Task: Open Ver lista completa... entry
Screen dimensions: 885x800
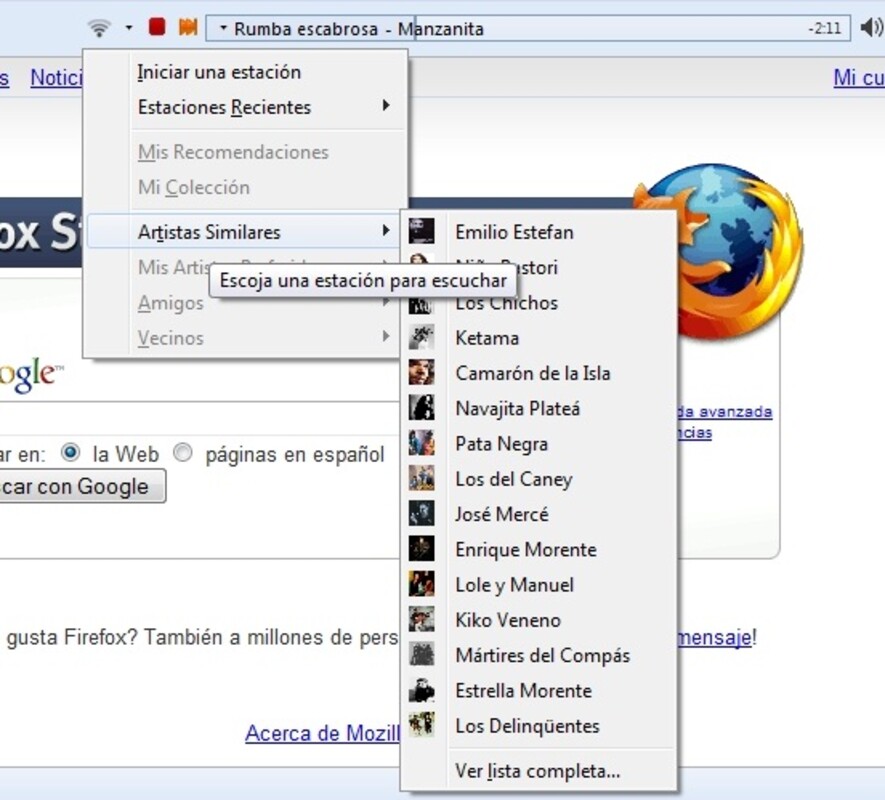Action: pyautogui.click(x=538, y=771)
